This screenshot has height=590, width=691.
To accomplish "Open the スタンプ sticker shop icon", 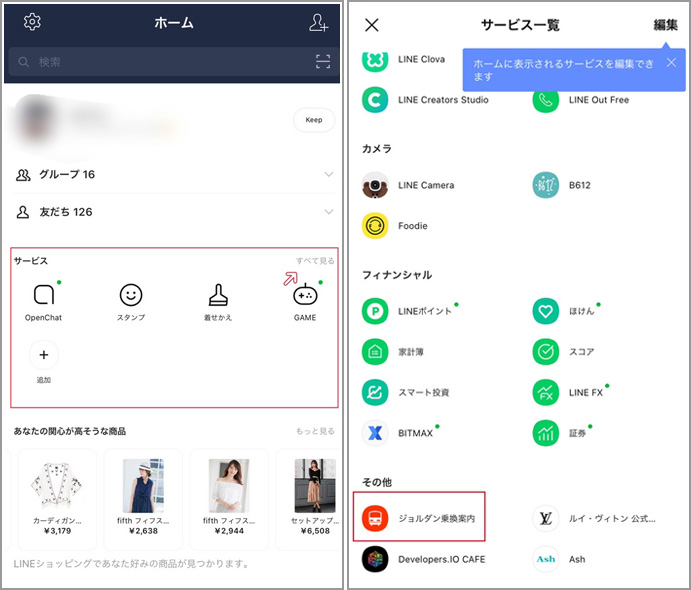I will (131, 302).
